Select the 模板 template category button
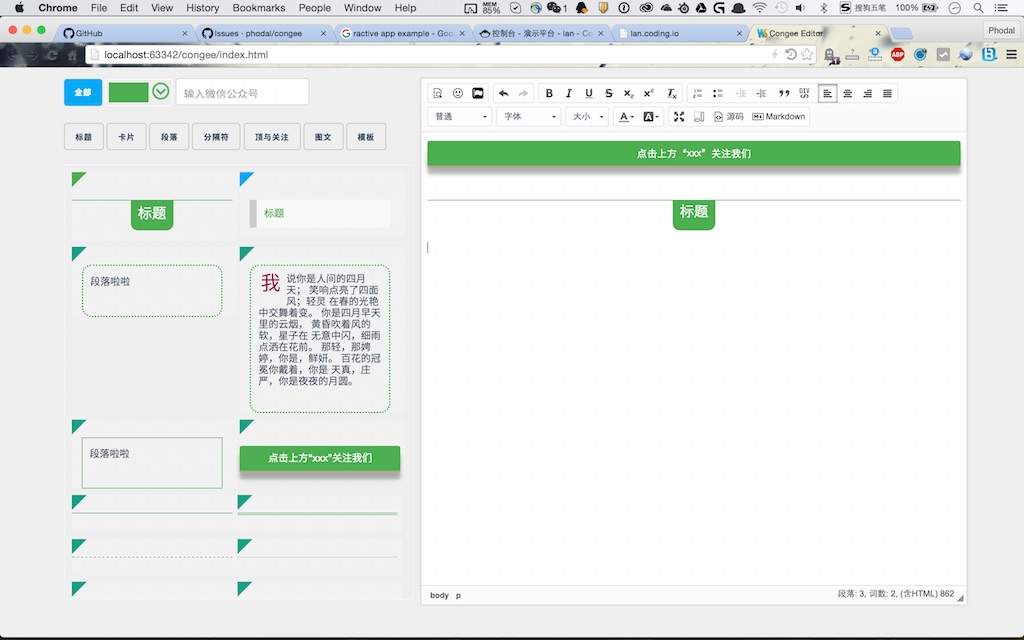The height and width of the screenshot is (640, 1024). pos(366,136)
